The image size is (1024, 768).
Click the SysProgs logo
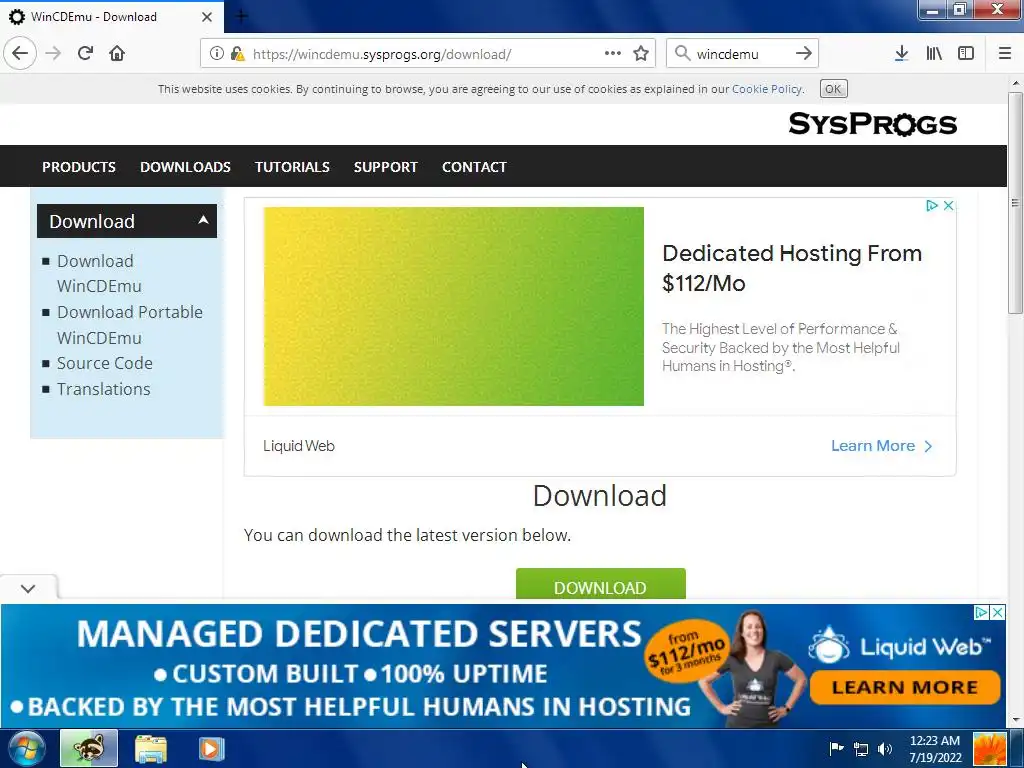pos(872,123)
